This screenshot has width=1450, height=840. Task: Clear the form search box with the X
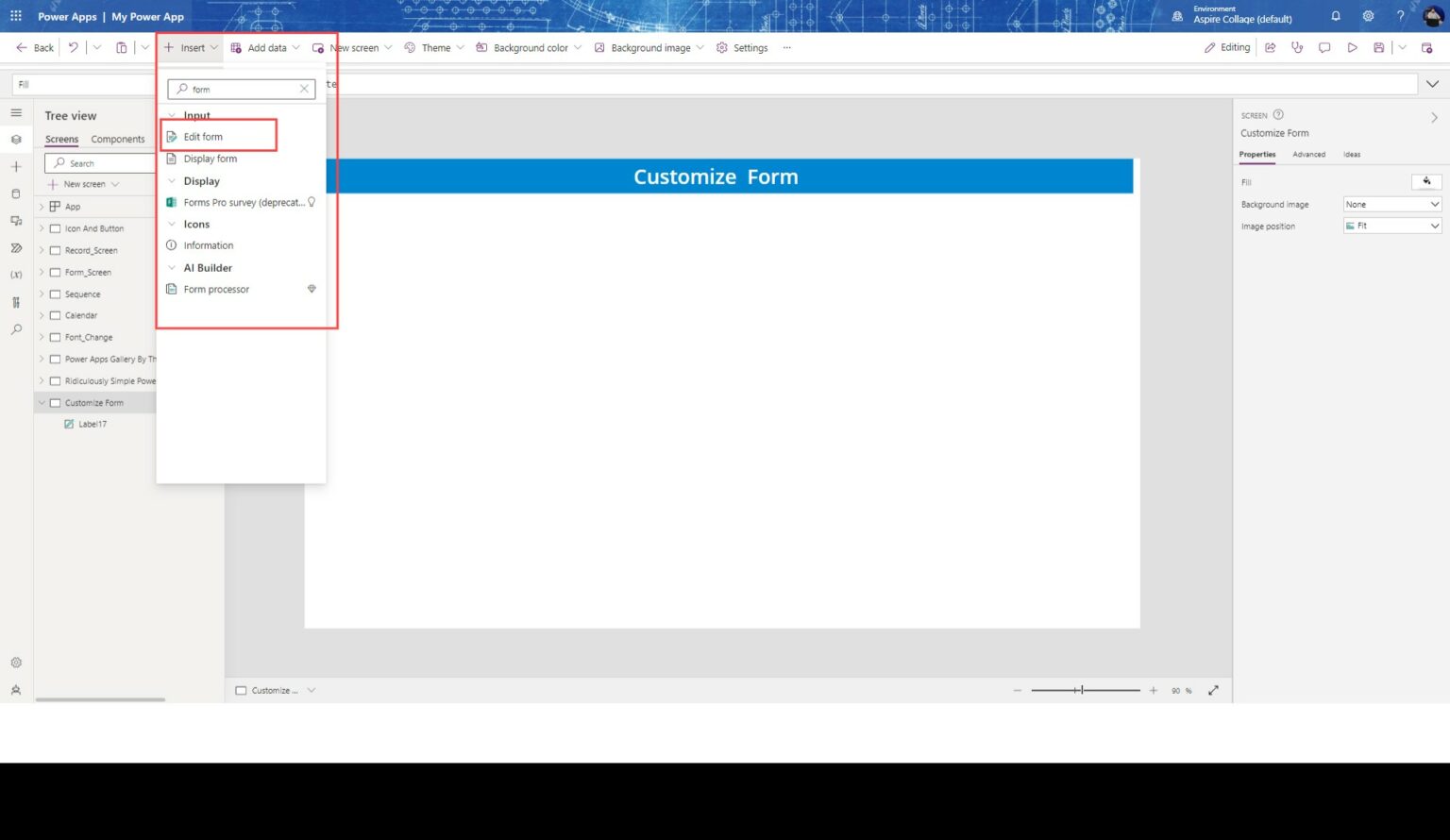[x=304, y=89]
